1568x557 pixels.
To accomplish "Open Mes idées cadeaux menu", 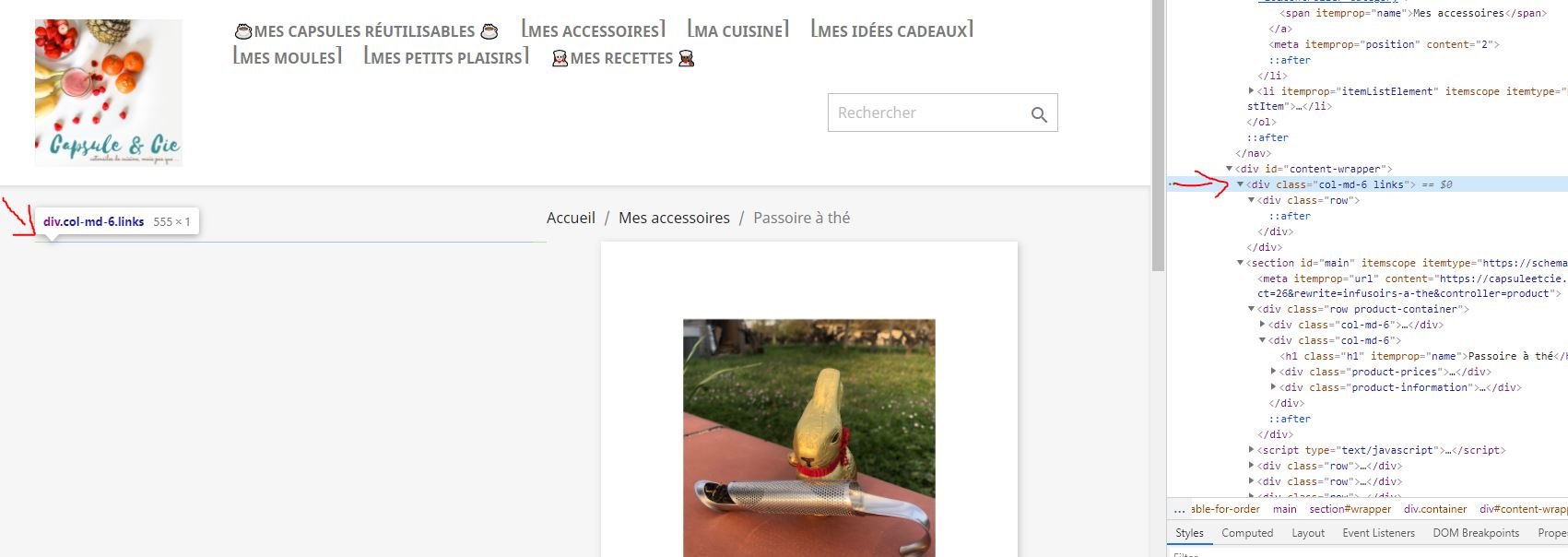I will pyautogui.click(x=892, y=30).
